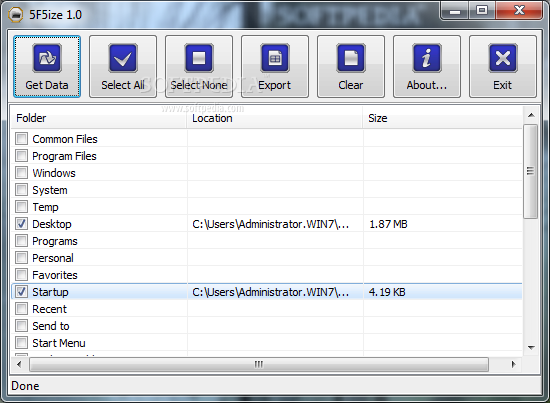Sort by the Folder column header
550x403 pixels.
tap(99, 118)
